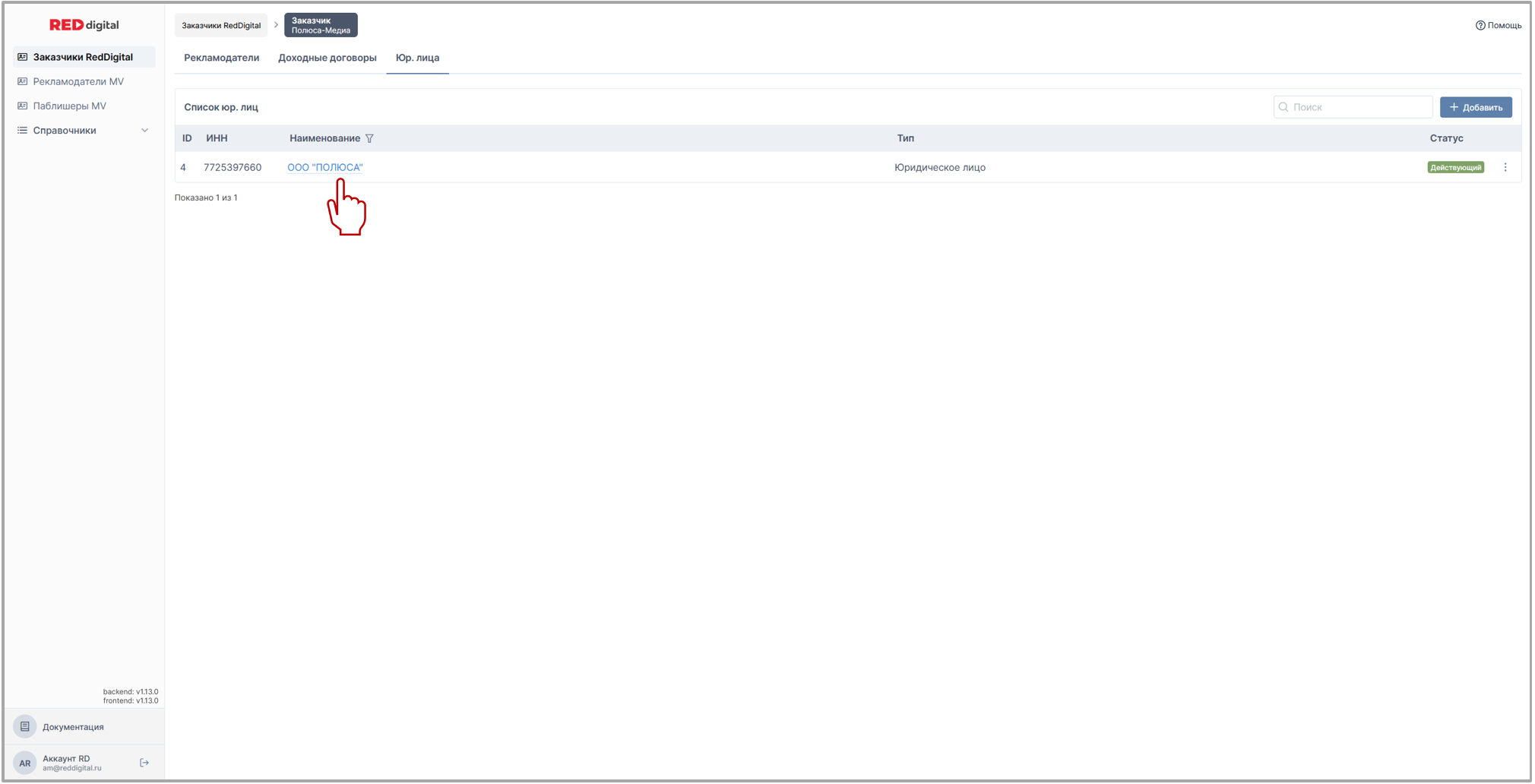
Task: Click the Действующий status badge
Action: [x=1454, y=167]
